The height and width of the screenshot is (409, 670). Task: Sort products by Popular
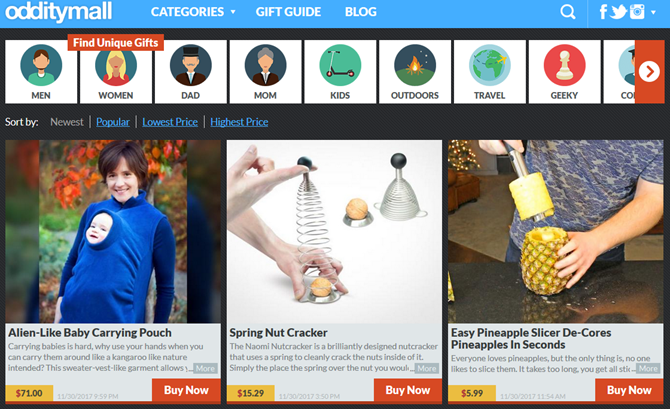click(x=113, y=122)
